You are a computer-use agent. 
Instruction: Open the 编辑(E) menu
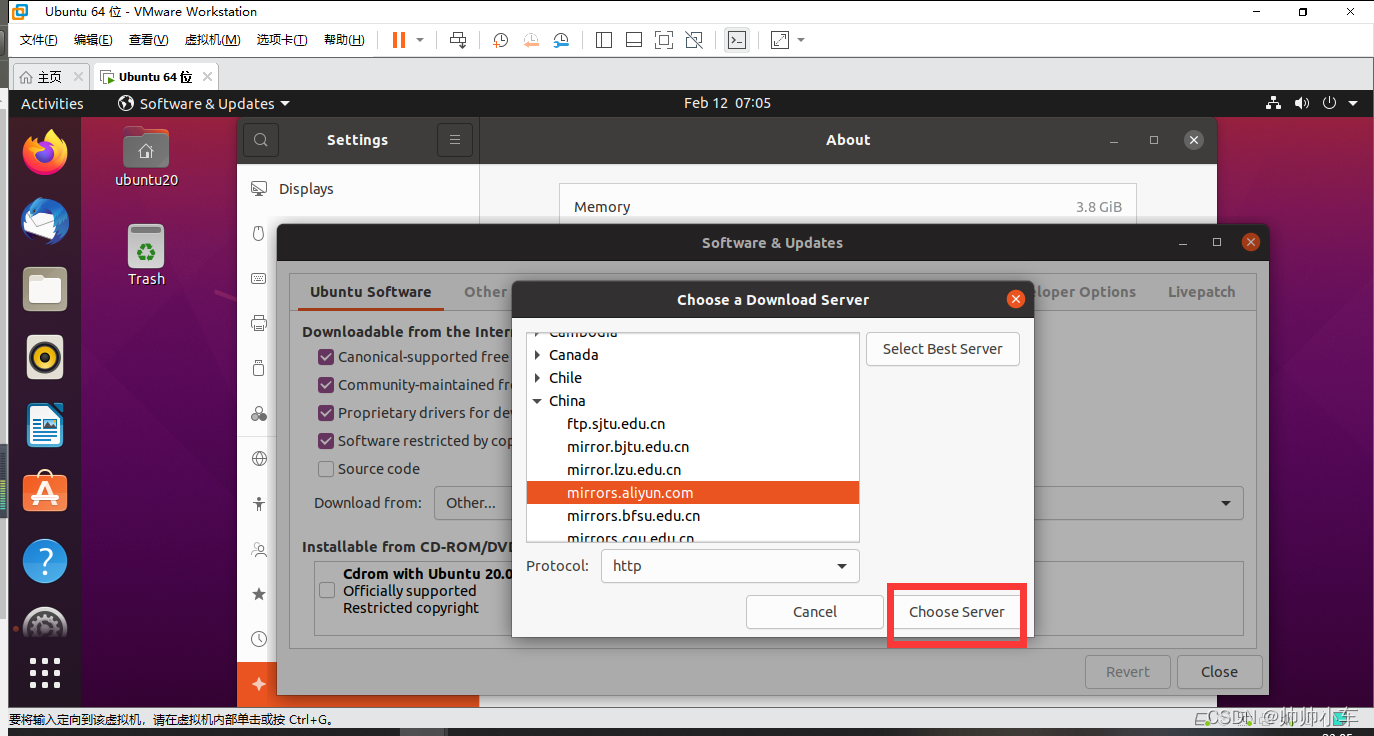93,40
